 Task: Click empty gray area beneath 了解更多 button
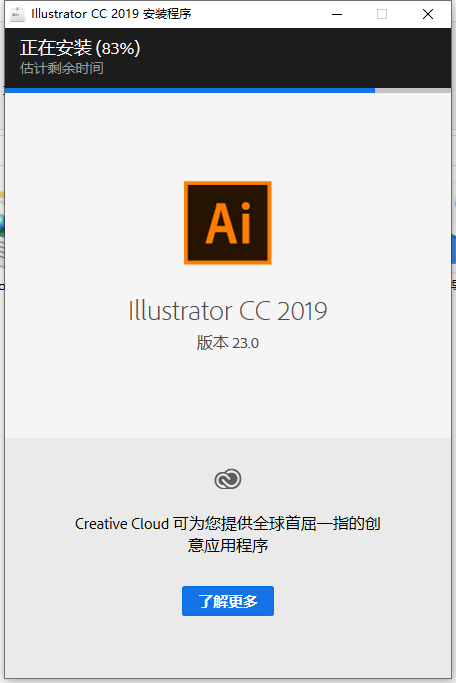point(228,647)
